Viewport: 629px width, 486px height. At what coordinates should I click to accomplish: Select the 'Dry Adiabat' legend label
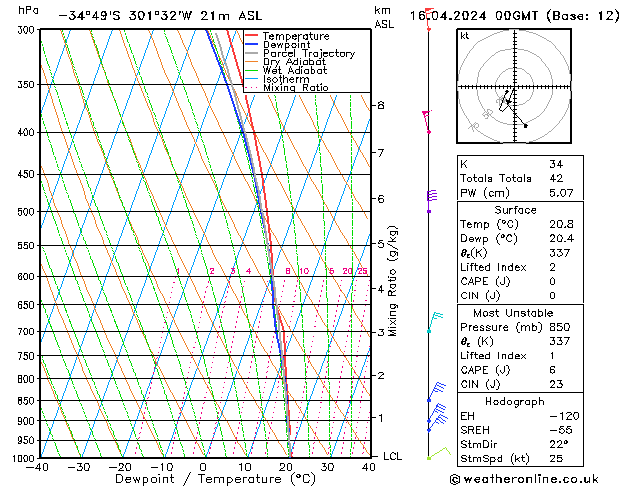coord(294,62)
